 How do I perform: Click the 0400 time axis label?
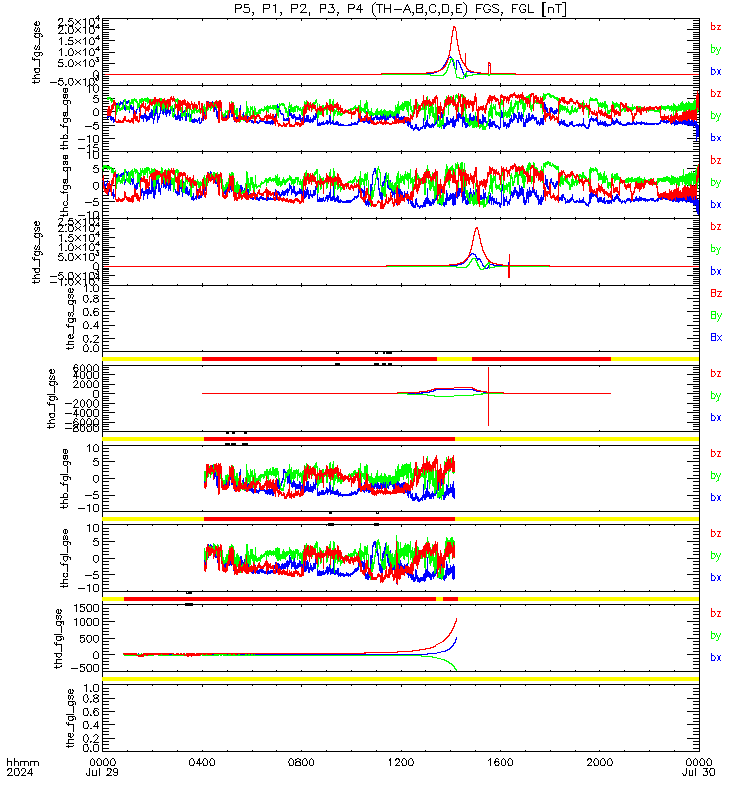point(202,762)
